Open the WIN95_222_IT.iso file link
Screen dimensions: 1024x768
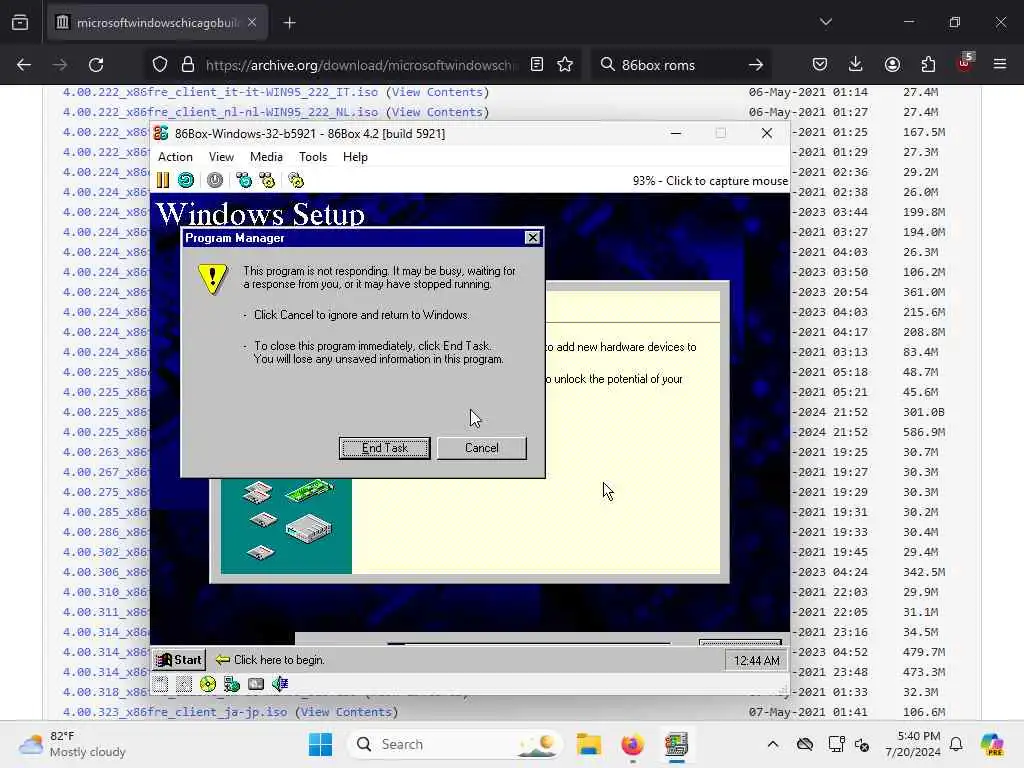pyautogui.click(x=220, y=92)
